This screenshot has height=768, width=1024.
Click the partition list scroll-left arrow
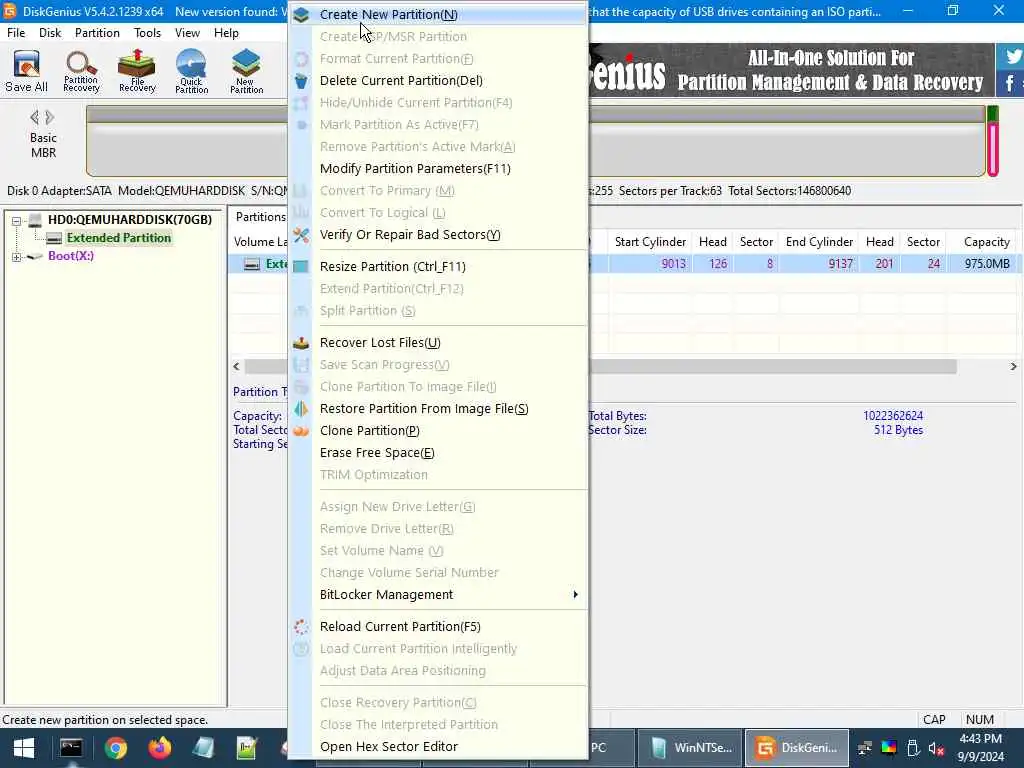click(236, 366)
